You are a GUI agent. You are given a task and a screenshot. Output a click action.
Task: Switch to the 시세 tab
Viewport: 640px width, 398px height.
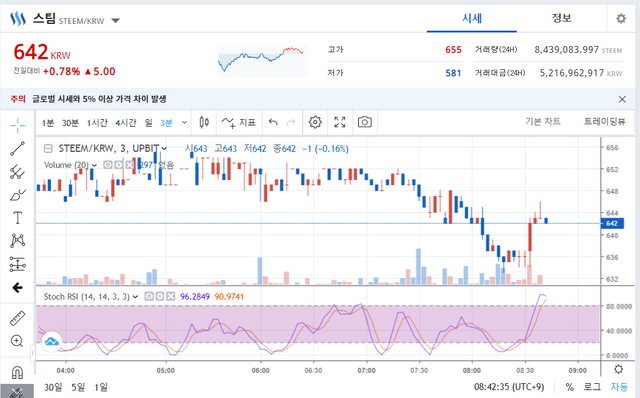[472, 18]
